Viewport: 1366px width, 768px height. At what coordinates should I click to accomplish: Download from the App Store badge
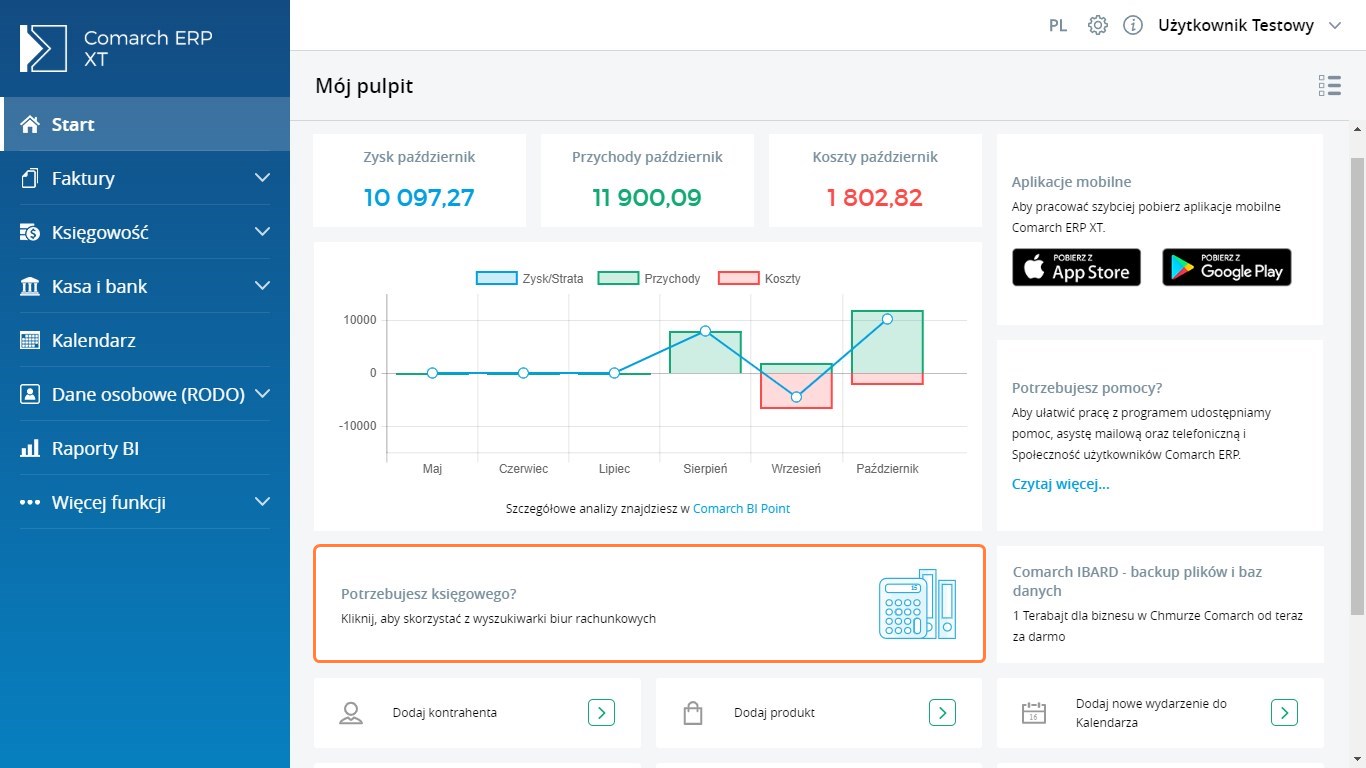pyautogui.click(x=1076, y=267)
